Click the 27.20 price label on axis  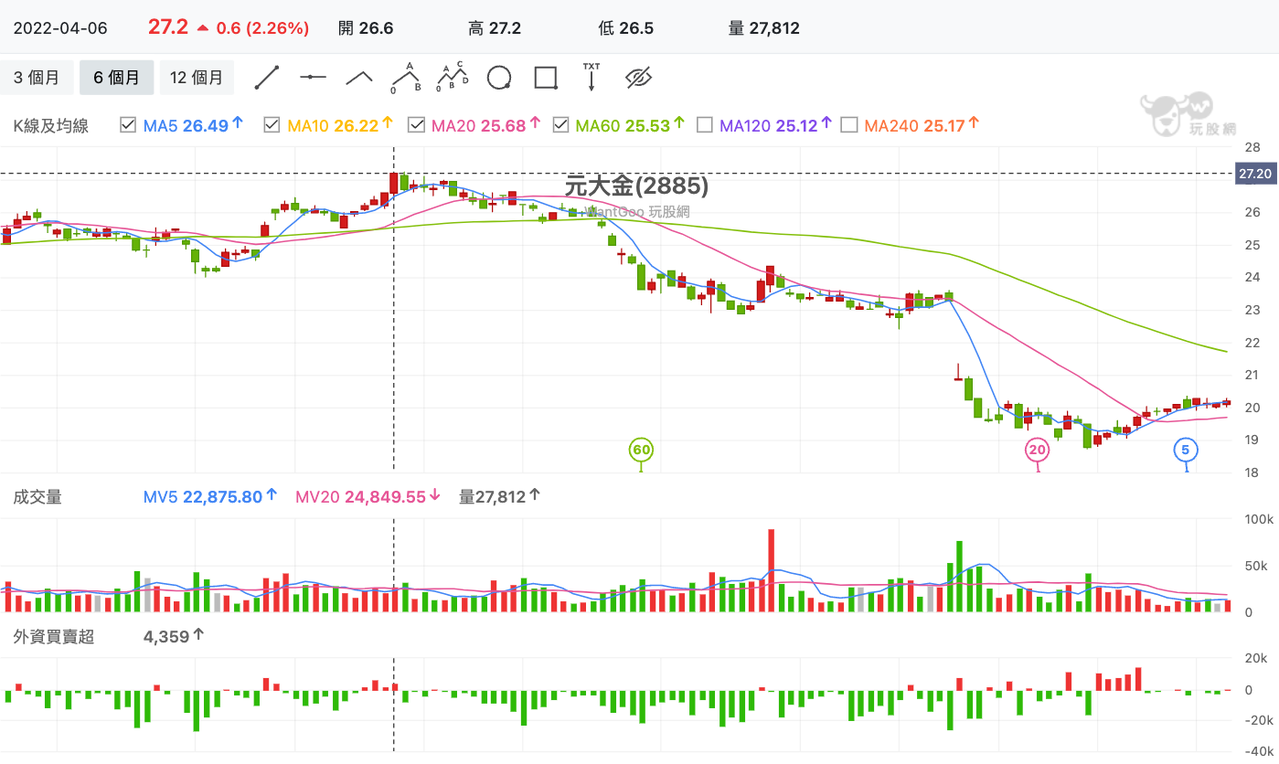1254,174
